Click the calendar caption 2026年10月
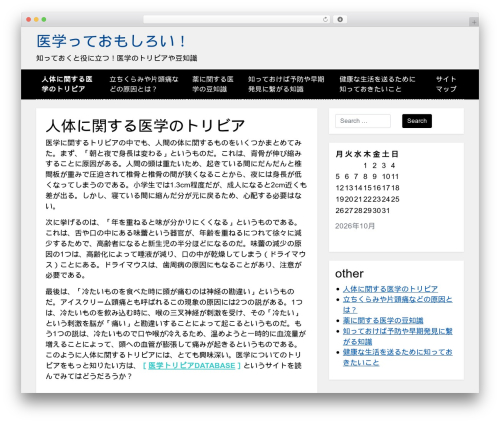500x423 pixels. [x=355, y=226]
